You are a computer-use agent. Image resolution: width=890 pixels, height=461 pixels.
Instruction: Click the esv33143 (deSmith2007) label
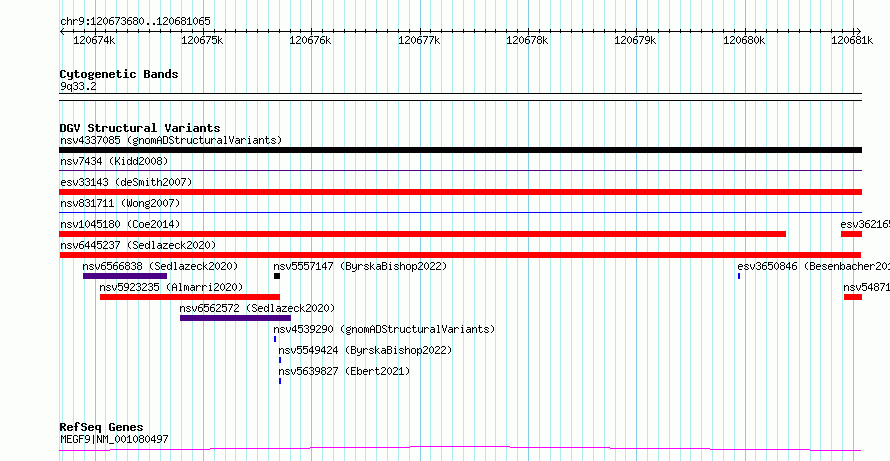[x=126, y=182]
